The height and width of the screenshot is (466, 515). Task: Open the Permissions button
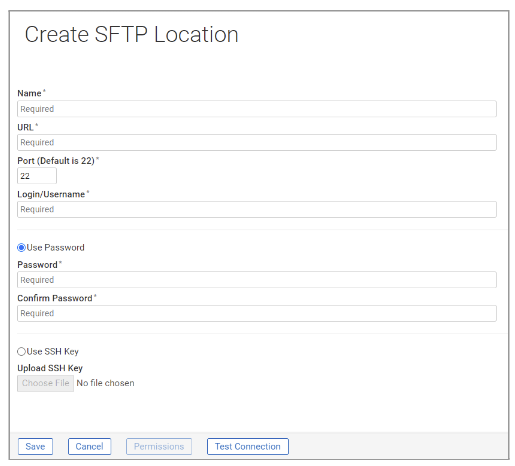point(159,447)
